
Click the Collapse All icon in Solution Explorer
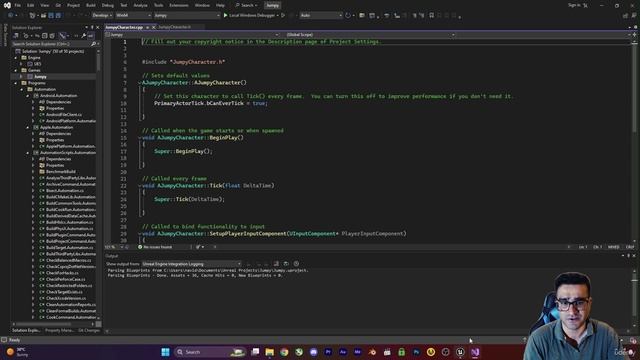(x=45, y=36)
